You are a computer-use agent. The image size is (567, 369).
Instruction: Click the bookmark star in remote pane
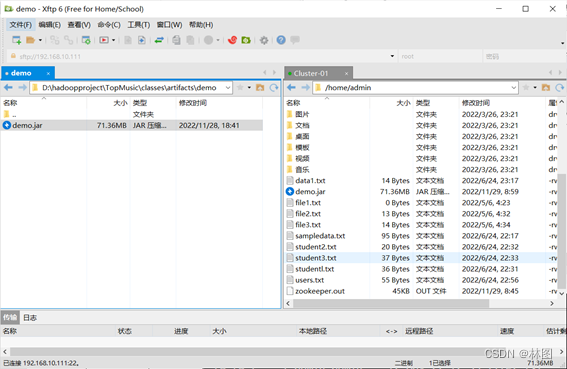526,88
